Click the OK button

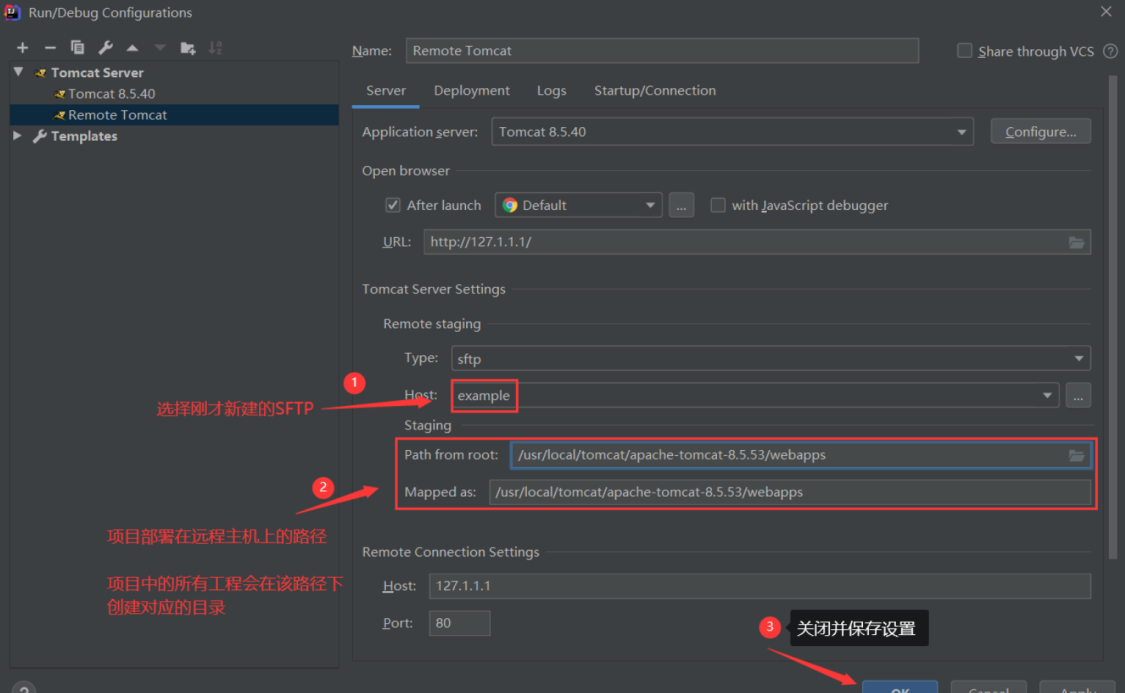click(x=900, y=687)
